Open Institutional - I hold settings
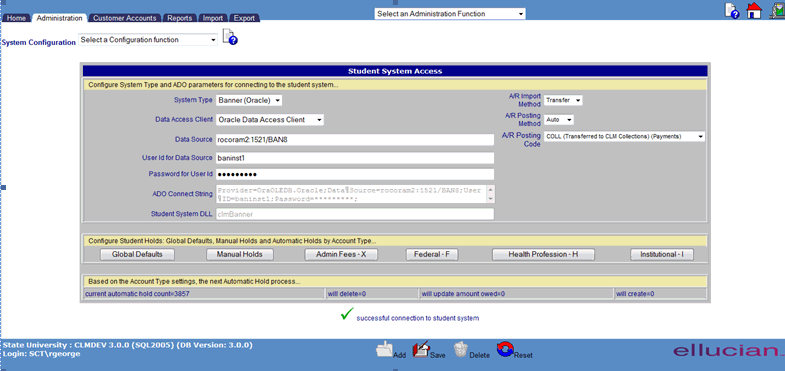Viewport: 785px width, 371px height. (x=662, y=254)
